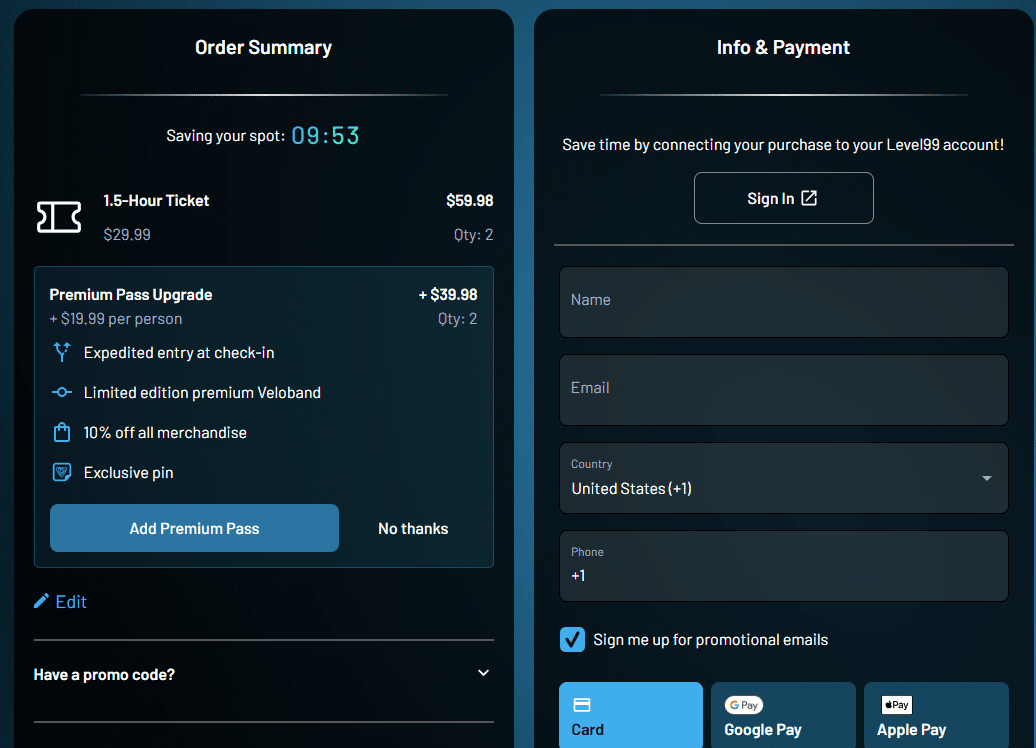Click the '+ $39.98' upgrade price
1036x748 pixels.
[x=448, y=295]
